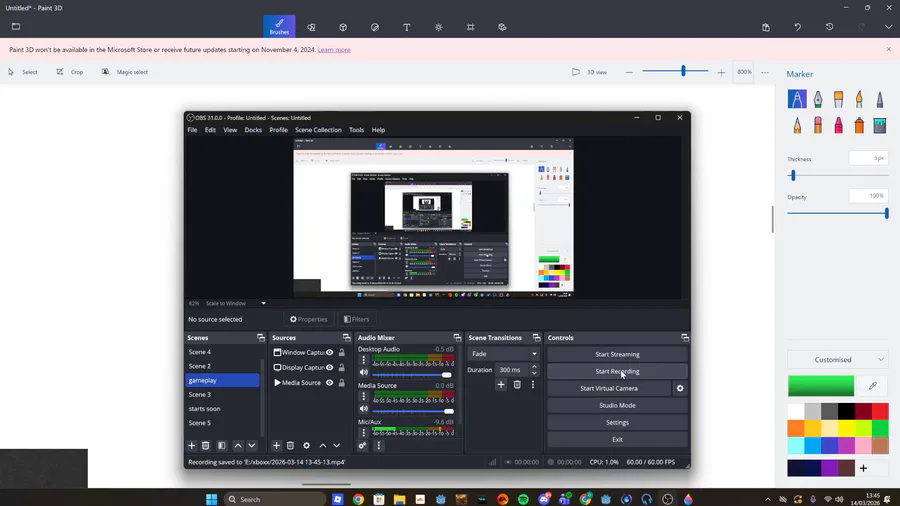Mute the Desktop Audio channel
900x506 pixels.
363,372
